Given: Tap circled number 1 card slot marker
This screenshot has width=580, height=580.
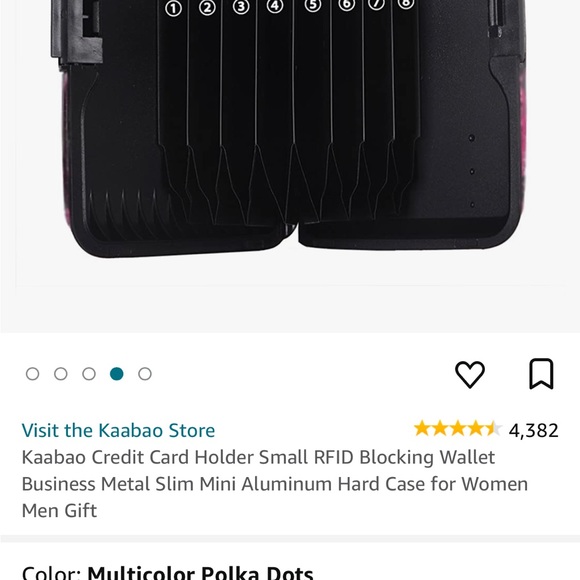Looking at the screenshot, I should click(x=173, y=9).
